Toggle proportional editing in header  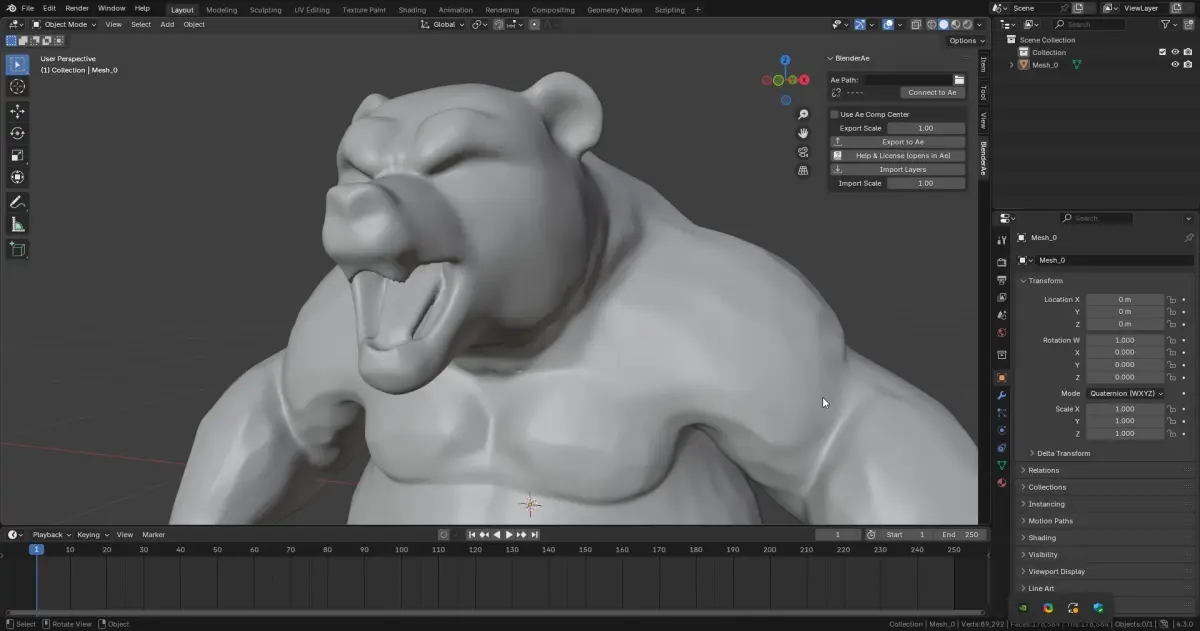point(535,24)
